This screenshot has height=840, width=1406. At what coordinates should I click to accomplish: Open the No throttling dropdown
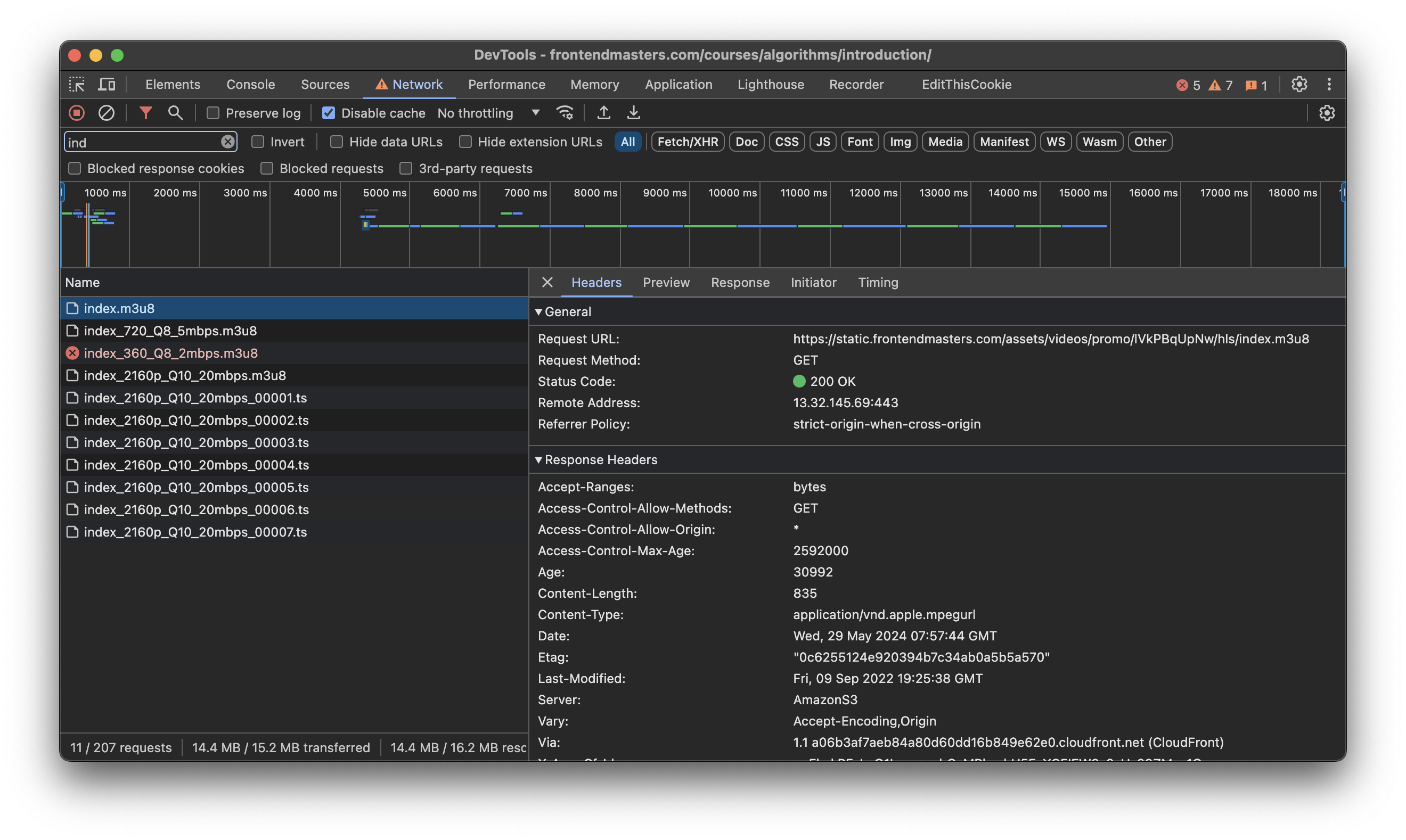(x=487, y=113)
